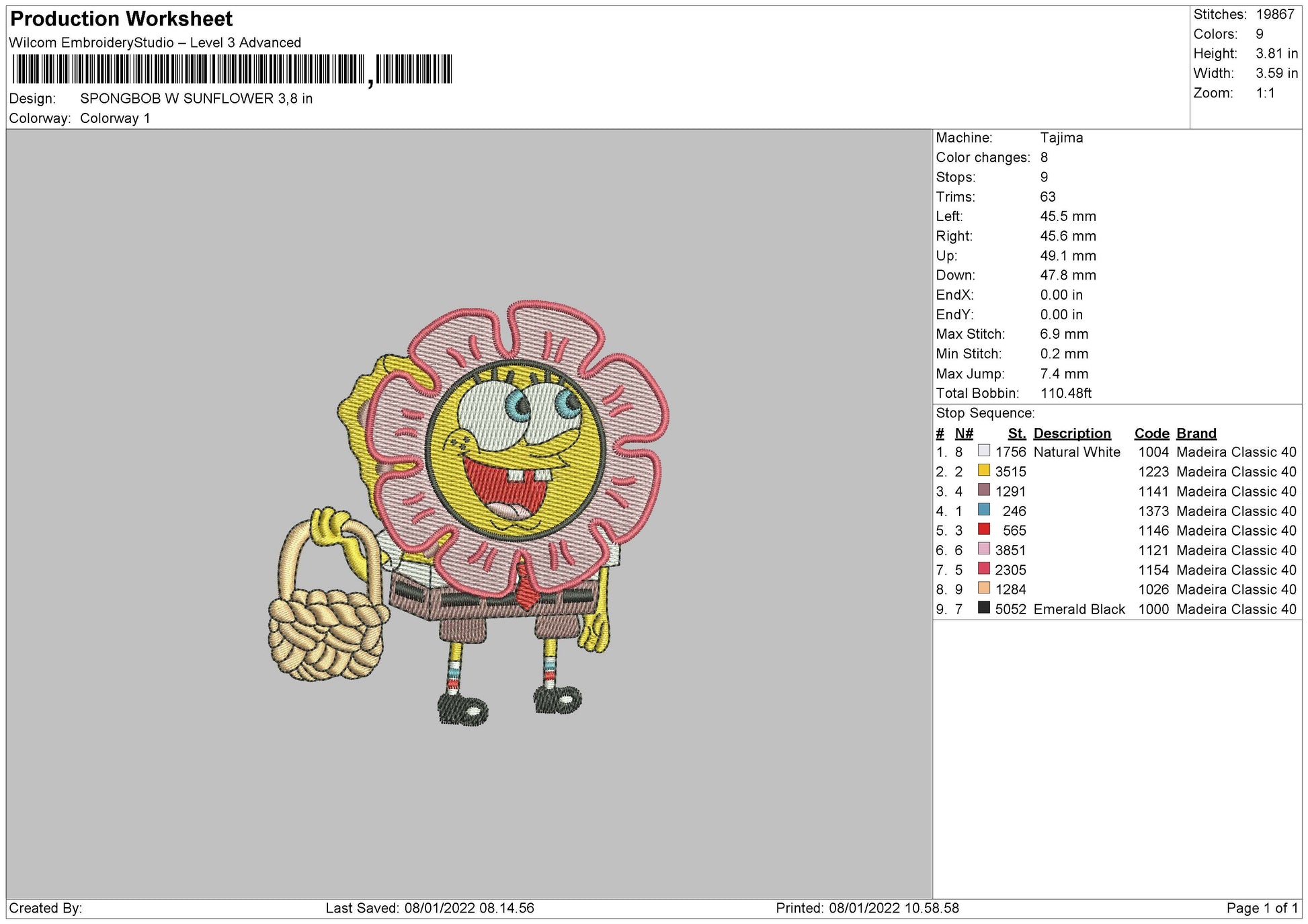Click the Max Stitch value '6.9 mm'

1064,334
